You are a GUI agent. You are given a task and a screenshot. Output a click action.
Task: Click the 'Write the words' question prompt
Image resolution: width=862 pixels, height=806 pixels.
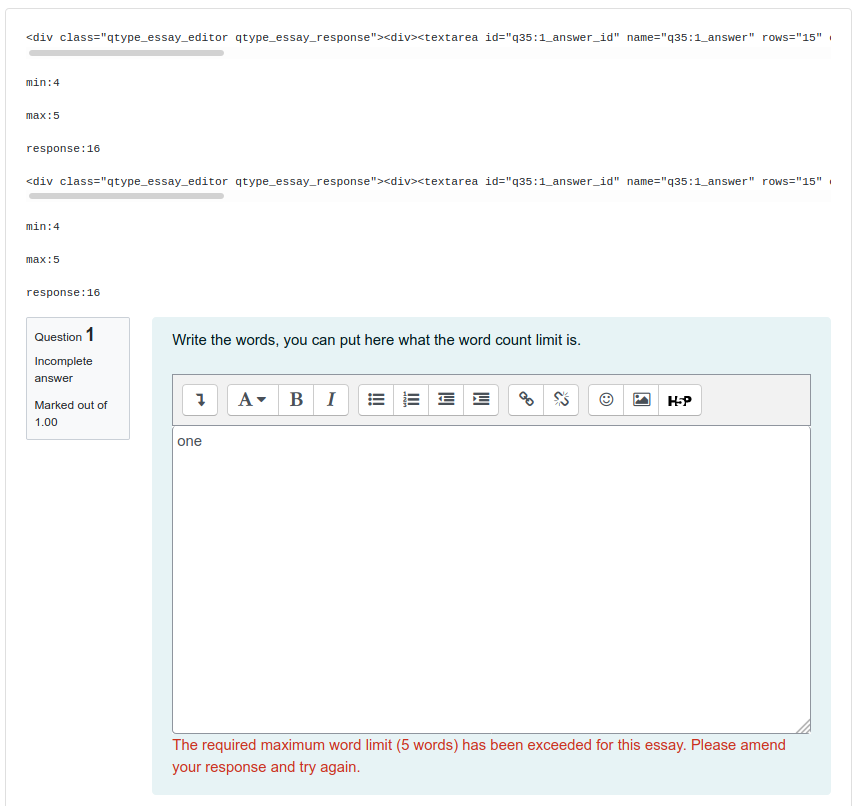[377, 340]
